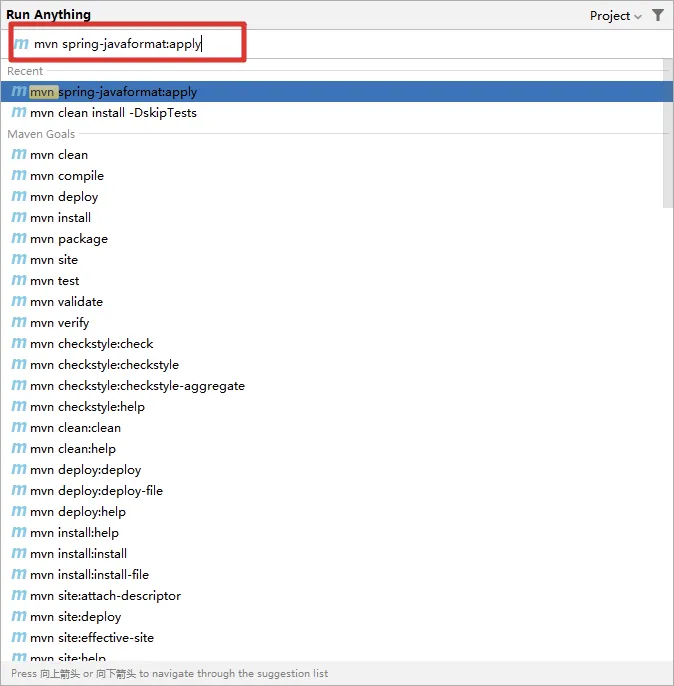Click Maven icon beside mvn install:install
Viewport: 674px width, 686px height.
[19, 553]
